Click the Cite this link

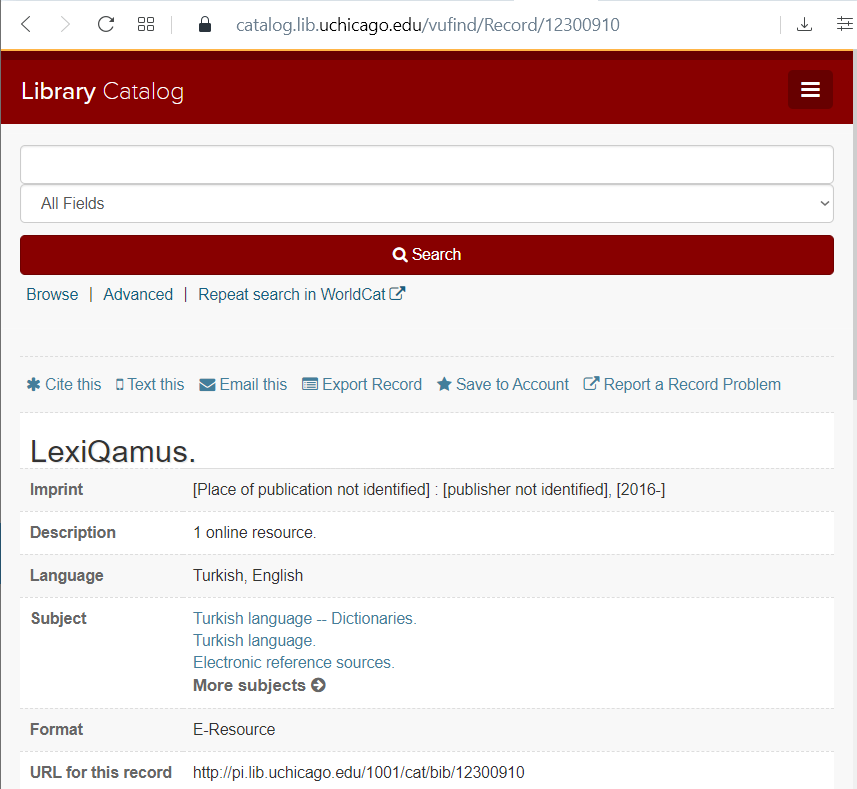click(64, 385)
